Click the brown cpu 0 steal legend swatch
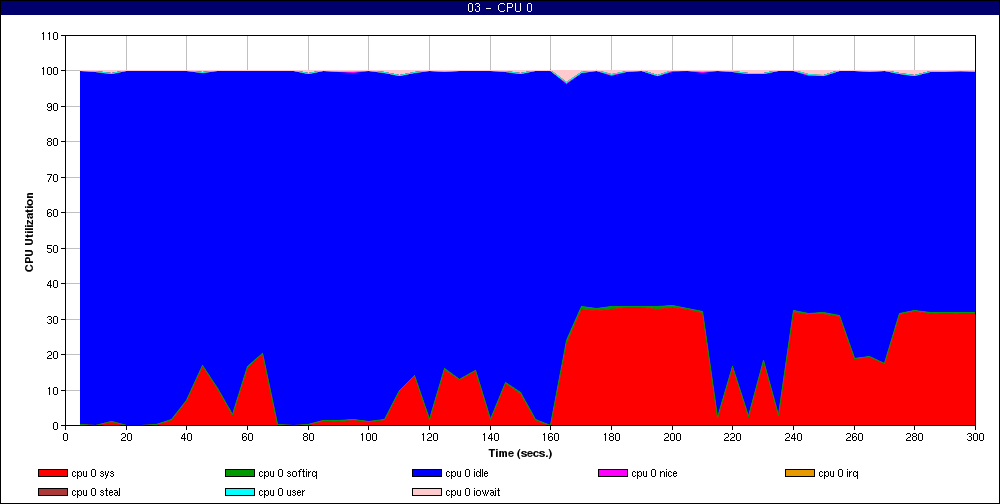1000x504 pixels. tap(53, 493)
